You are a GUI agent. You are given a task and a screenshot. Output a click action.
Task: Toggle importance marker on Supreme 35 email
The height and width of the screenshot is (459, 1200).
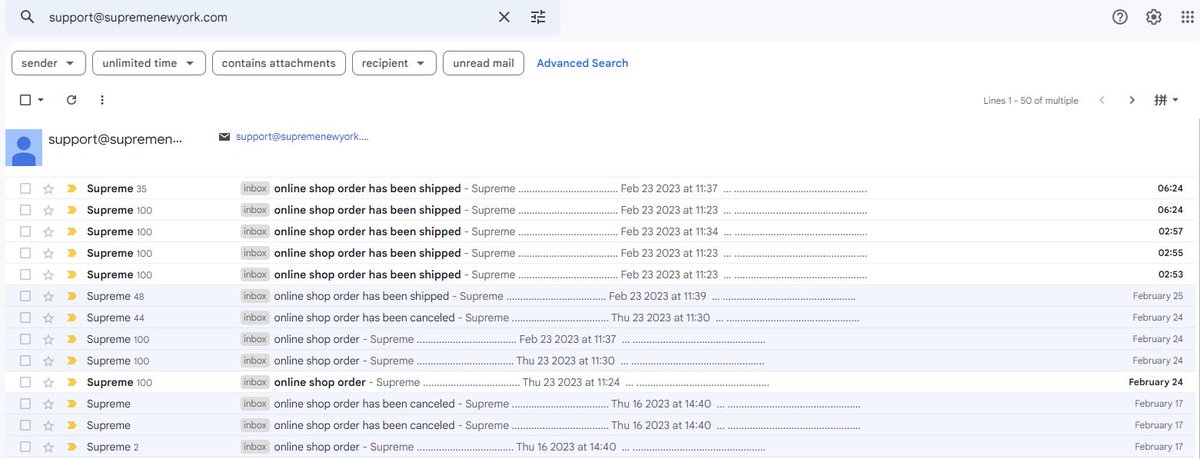pyautogui.click(x=72, y=189)
